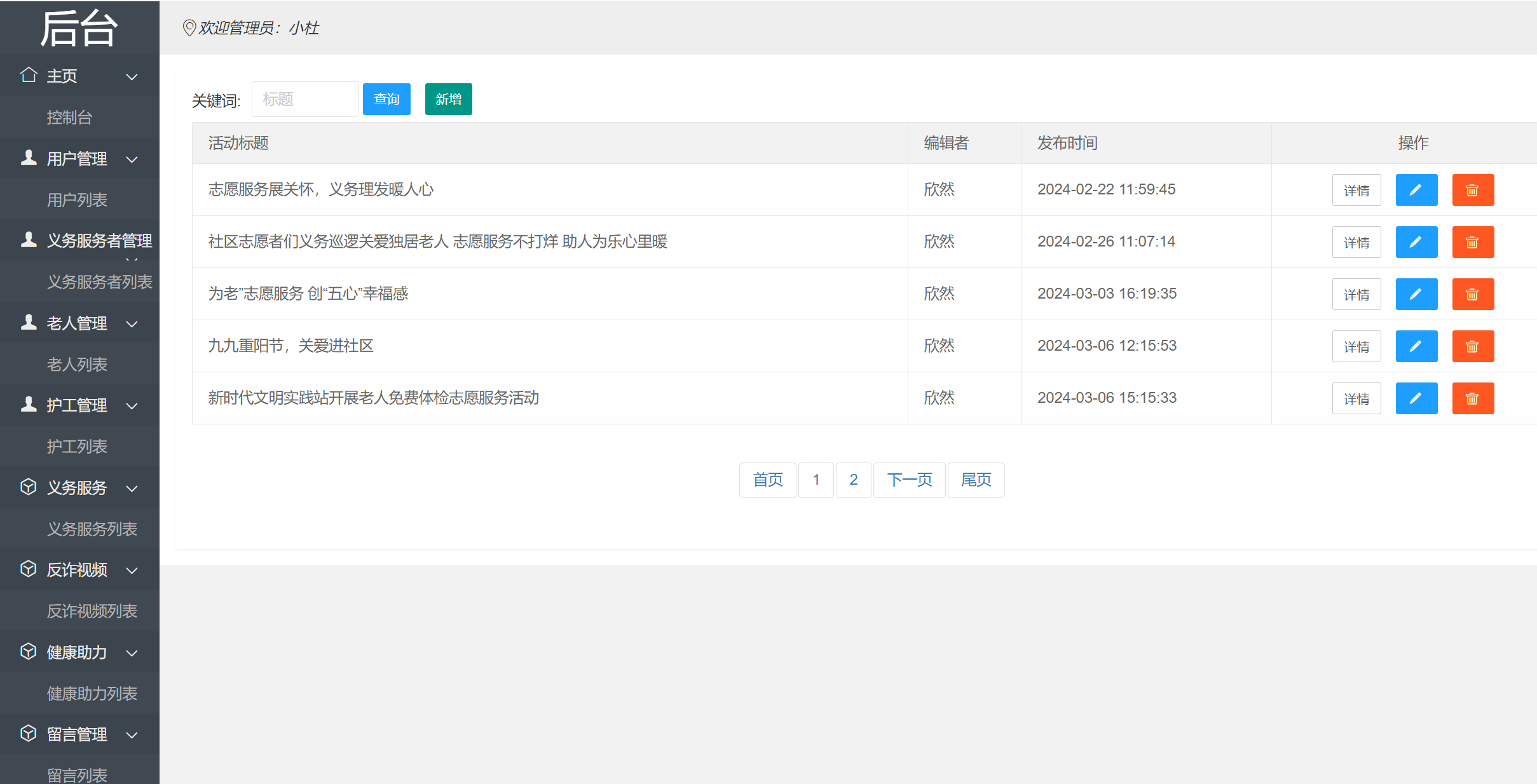The height and width of the screenshot is (784, 1537).
Task: View 详情 for 志愿服务展关怀 row
Action: click(1356, 190)
